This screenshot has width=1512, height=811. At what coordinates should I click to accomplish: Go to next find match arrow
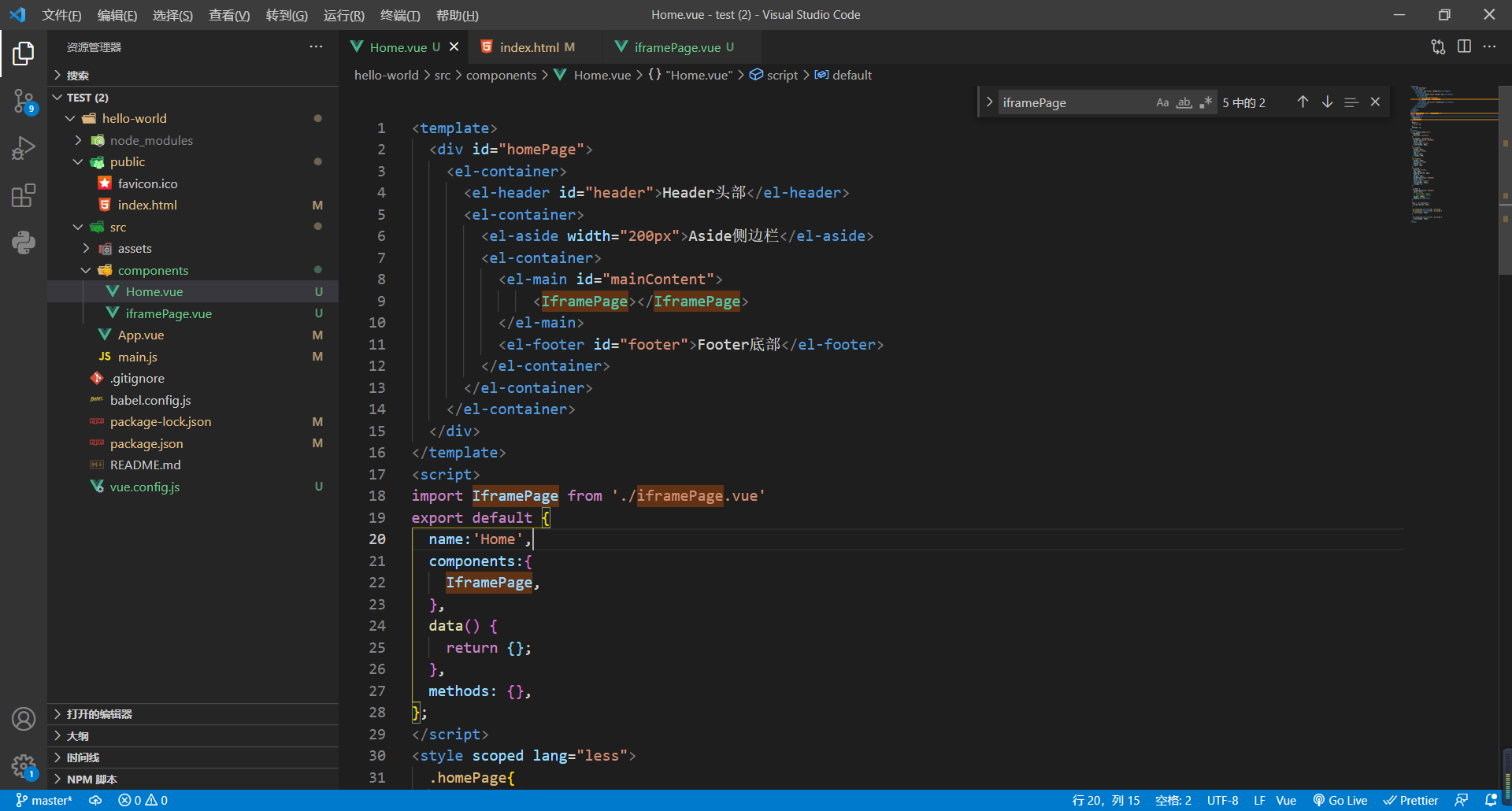pyautogui.click(x=1327, y=102)
